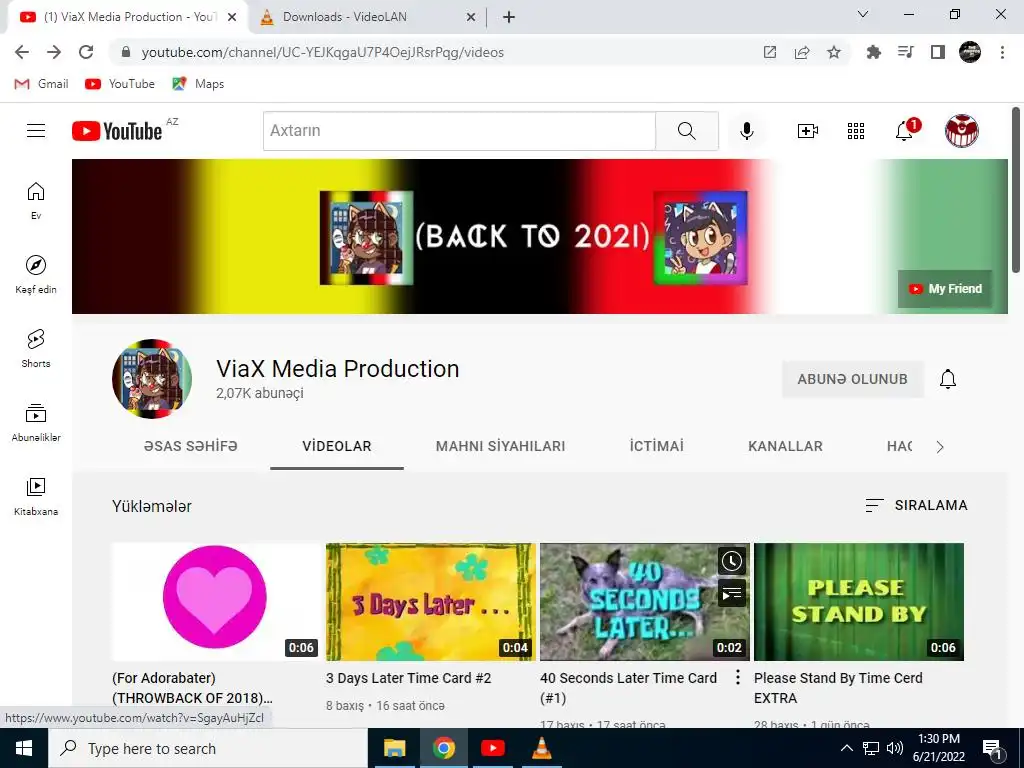Screen dimensions: 1024x768
Task: Go to Ev home in sidebar
Action: click(x=36, y=201)
